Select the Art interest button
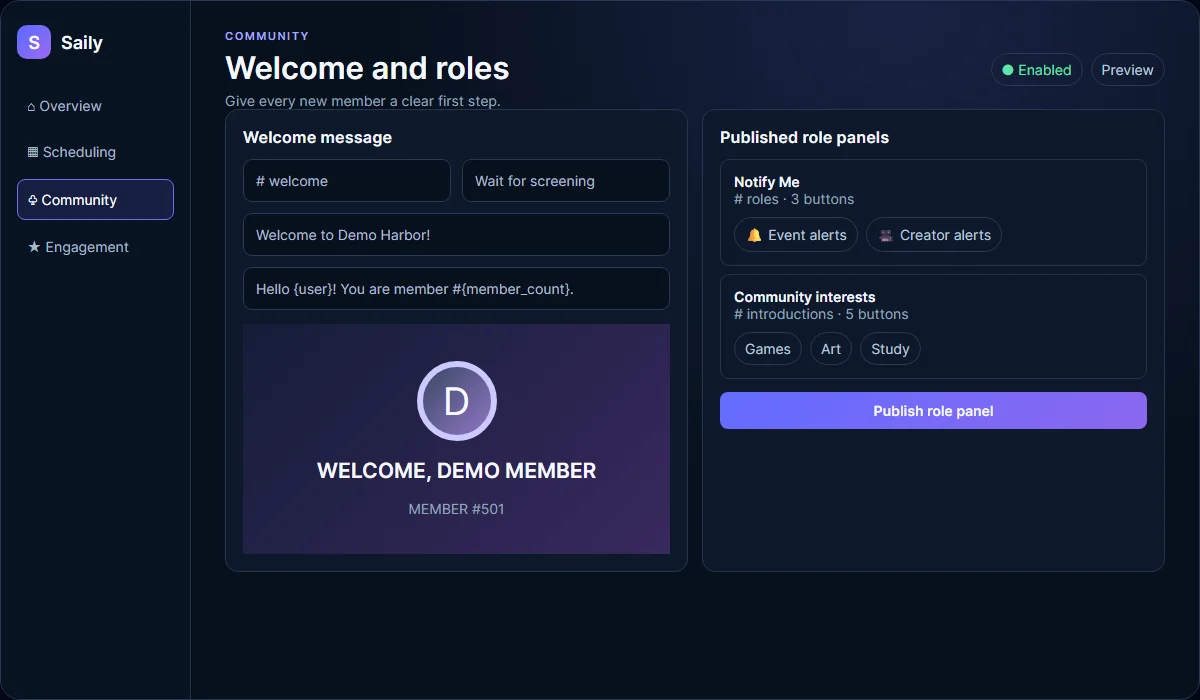 [831, 349]
